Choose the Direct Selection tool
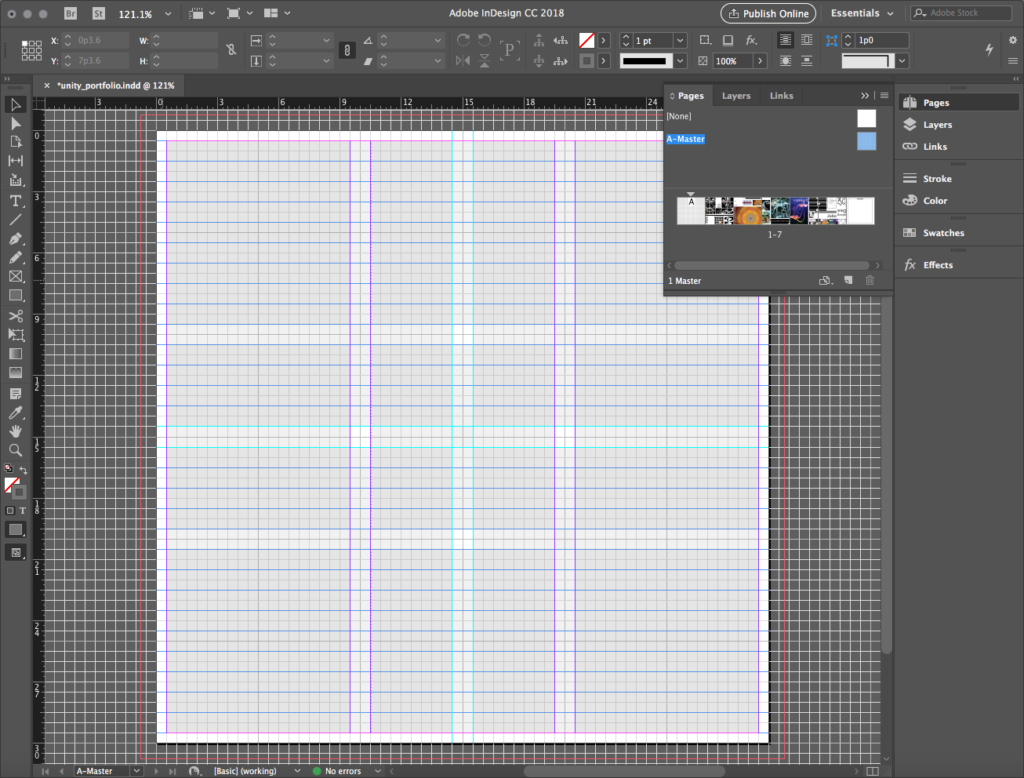This screenshot has height=778, width=1024. 16,123
